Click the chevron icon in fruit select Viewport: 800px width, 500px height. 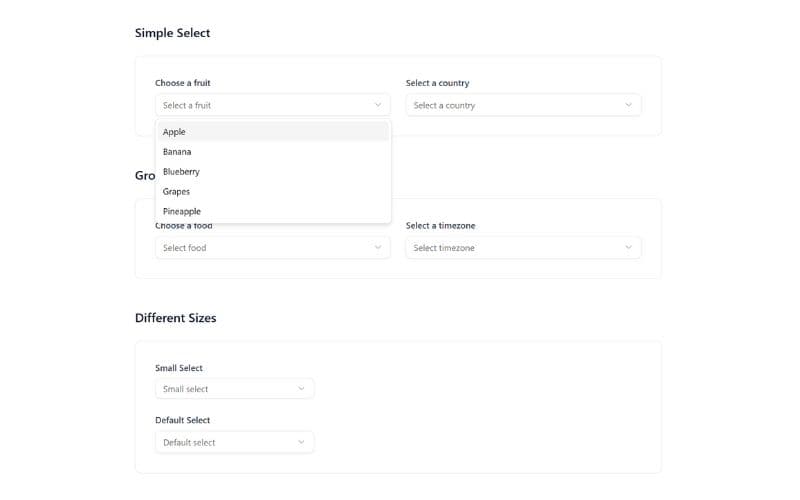pos(378,105)
